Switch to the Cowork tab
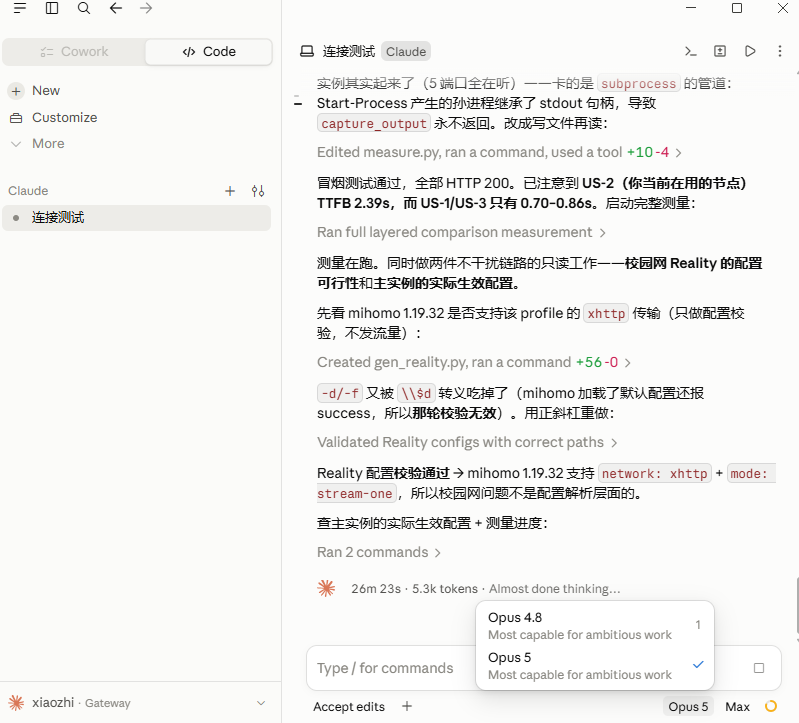The height and width of the screenshot is (723, 799). pyautogui.click(x=74, y=51)
